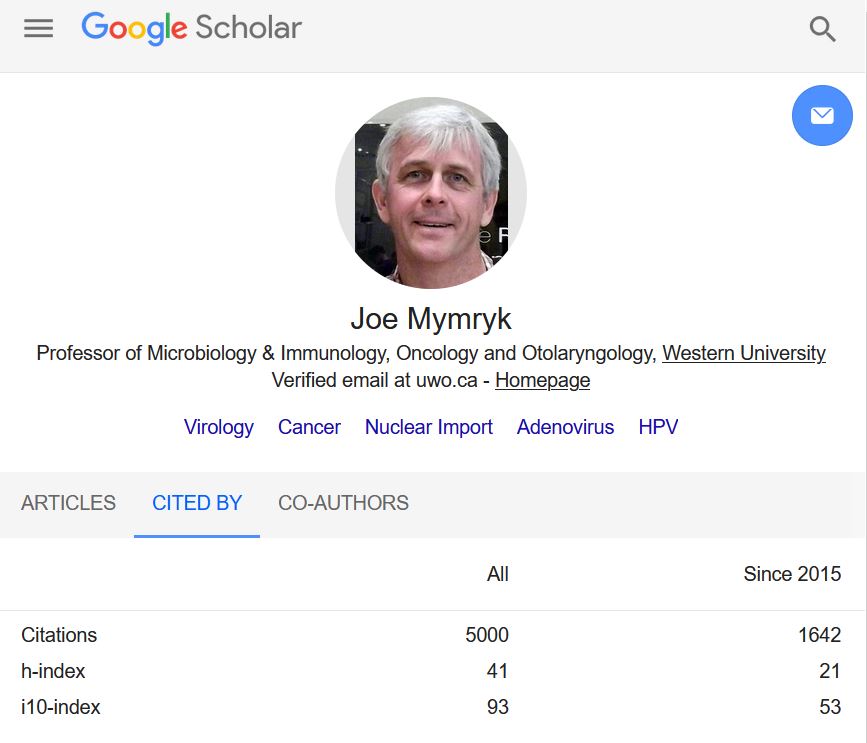Switch to the CO-AUTHORS tab
Viewport: 867px width, 743px height.
tap(343, 503)
